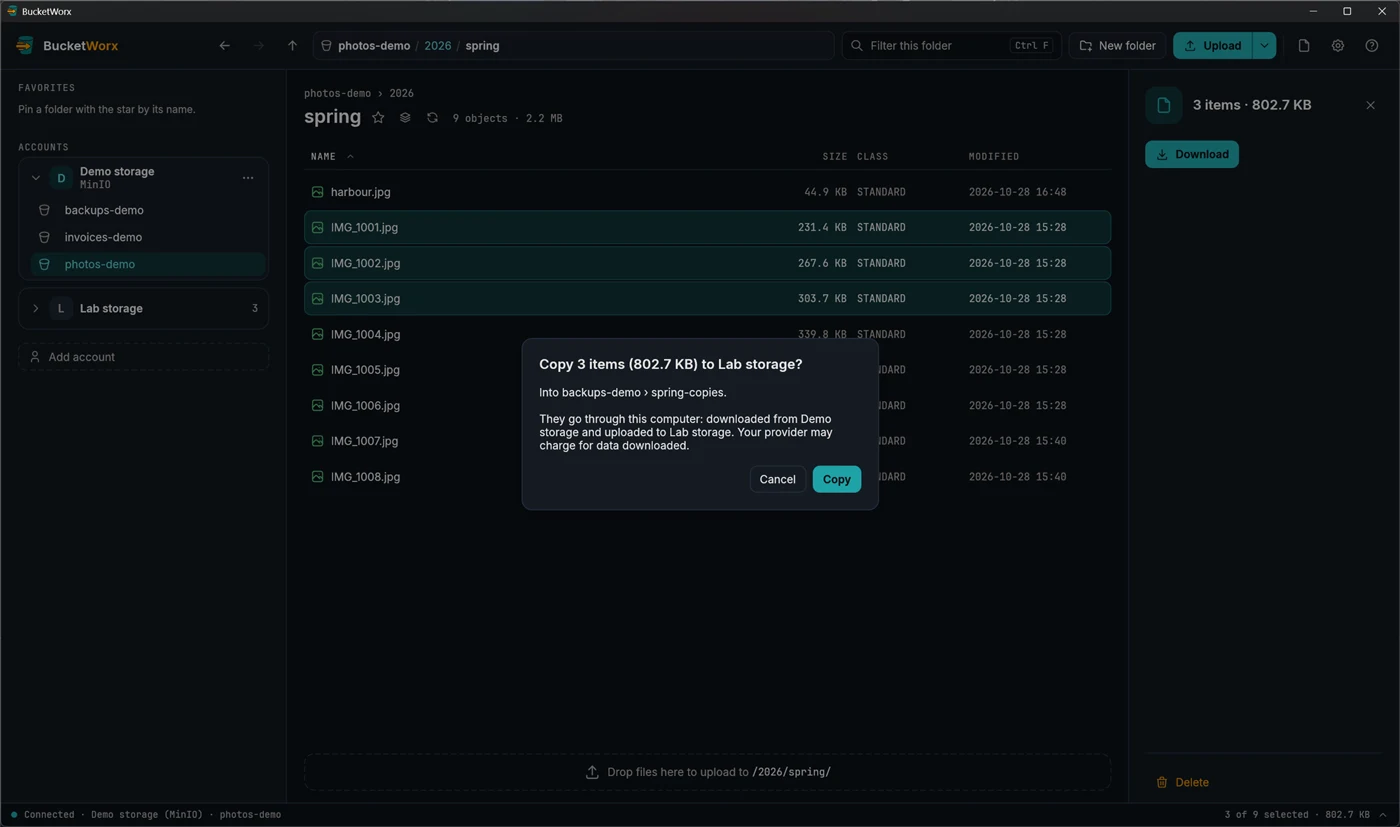The image size is (1400, 827).
Task: Add account in the sidebar
Action: [x=143, y=357]
